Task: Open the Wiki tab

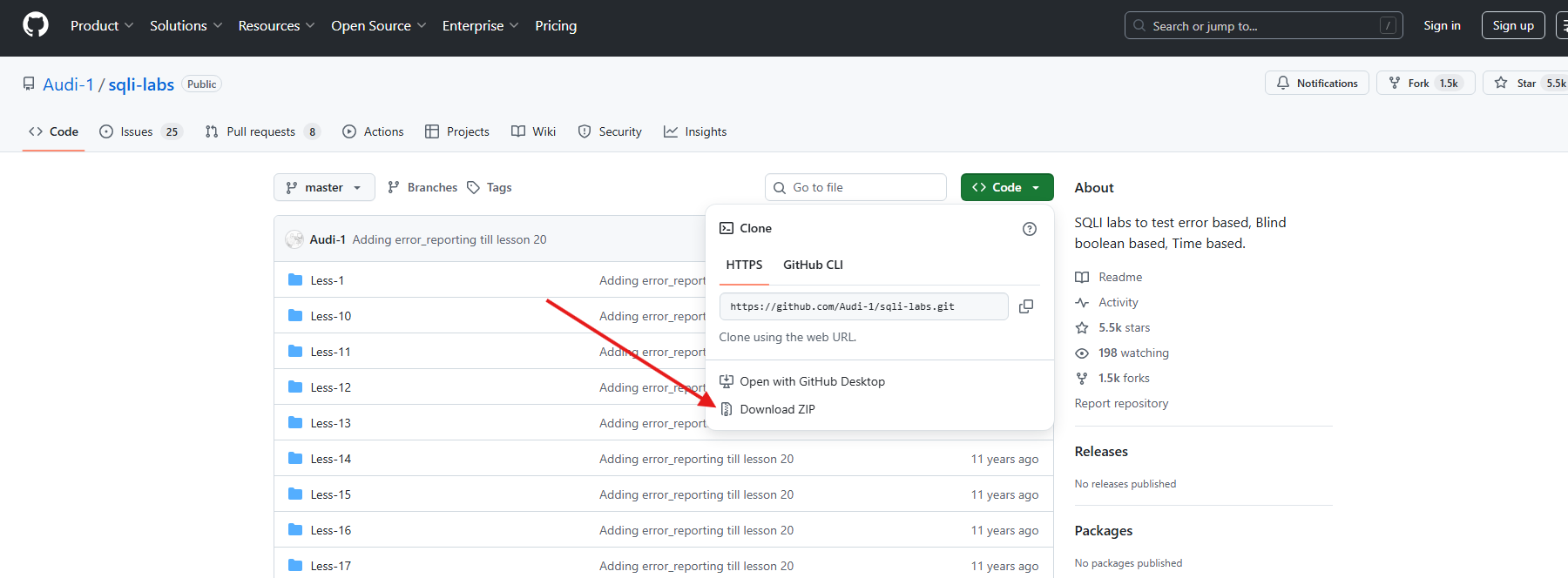Action: click(533, 131)
